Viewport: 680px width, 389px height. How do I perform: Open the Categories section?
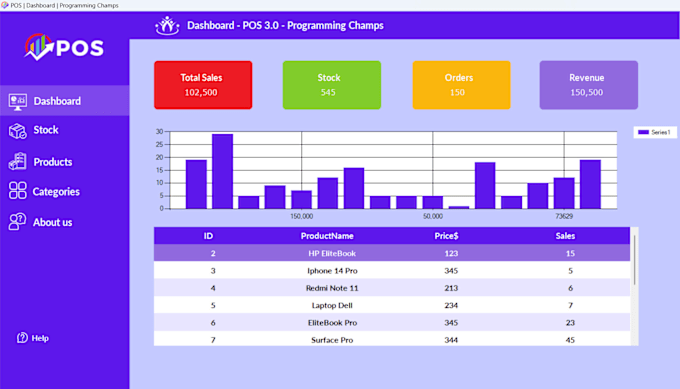pyautogui.click(x=56, y=191)
